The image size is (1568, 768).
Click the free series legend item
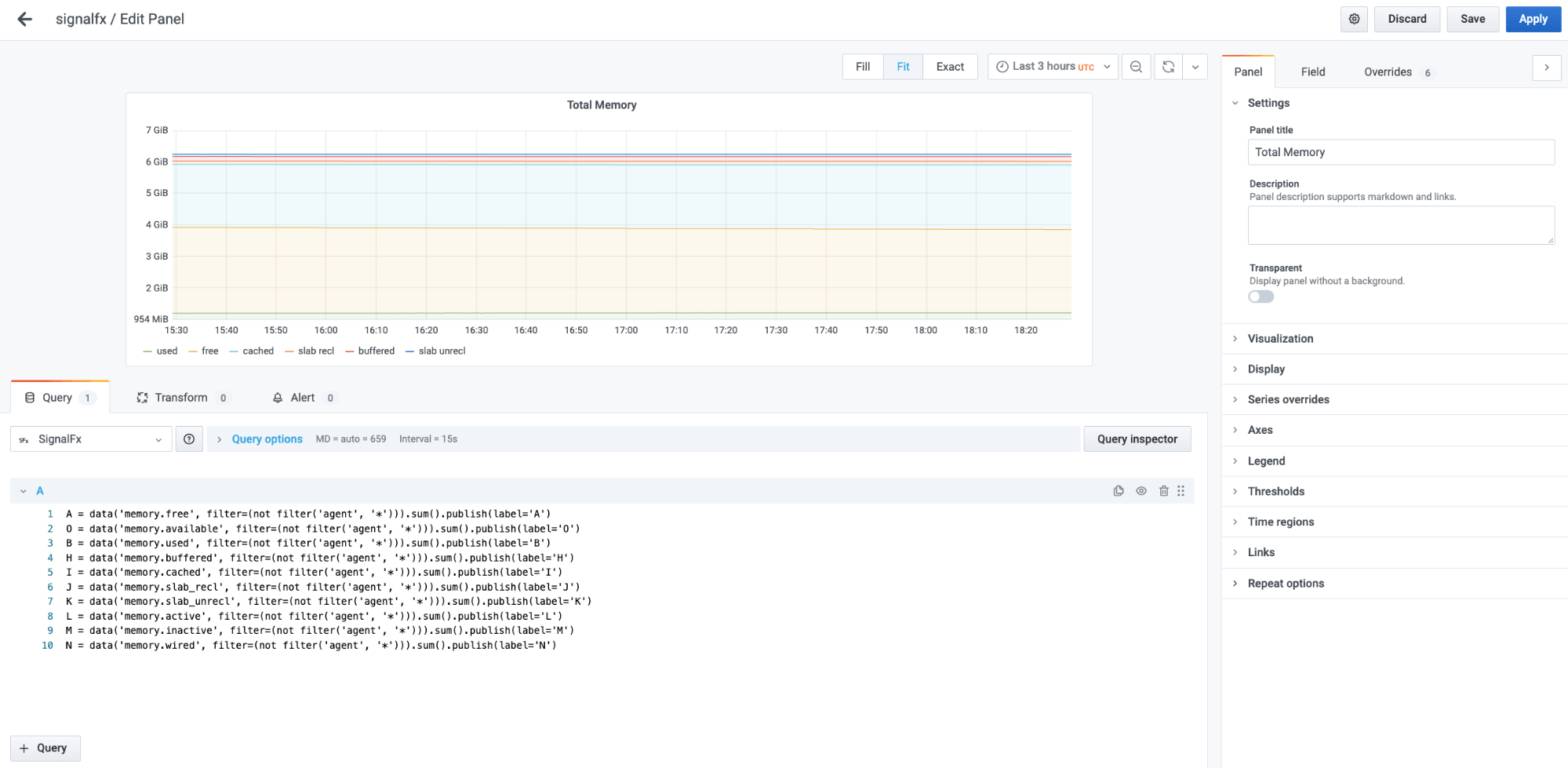click(x=208, y=351)
